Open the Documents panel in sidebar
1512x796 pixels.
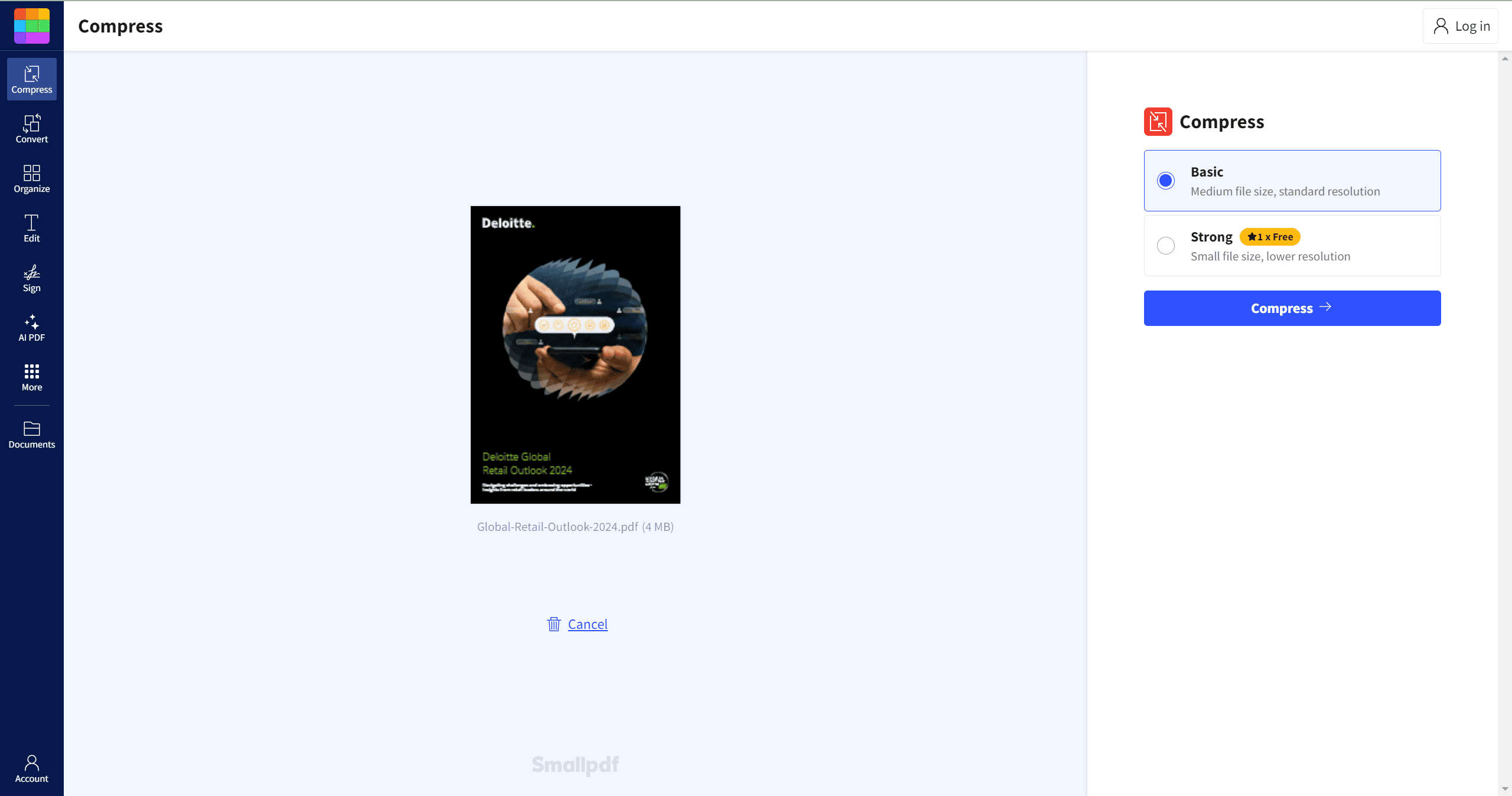pos(31,435)
